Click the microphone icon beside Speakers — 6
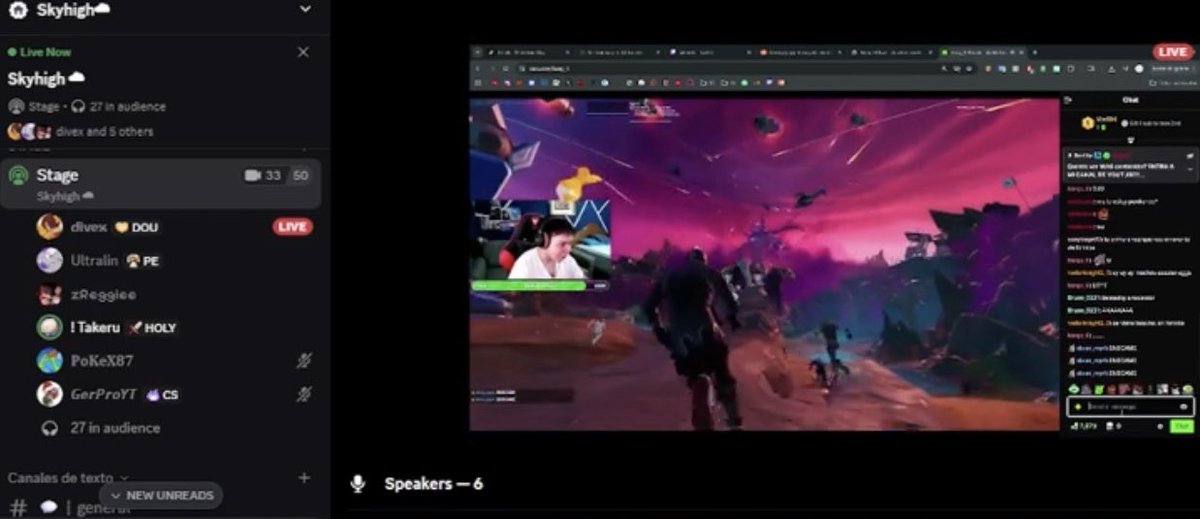This screenshot has width=1200, height=519. tap(358, 484)
